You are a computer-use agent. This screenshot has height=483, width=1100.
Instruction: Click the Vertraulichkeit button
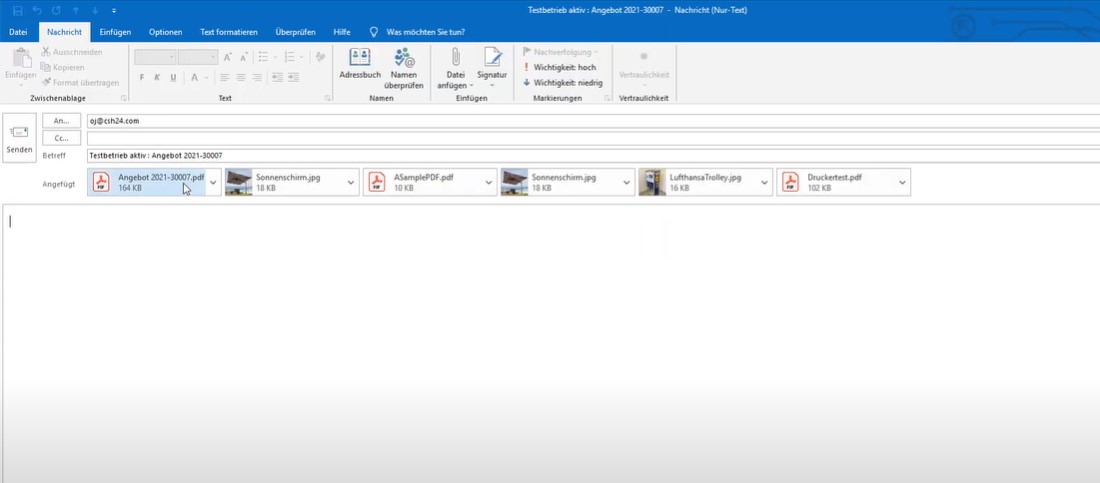[x=643, y=67]
